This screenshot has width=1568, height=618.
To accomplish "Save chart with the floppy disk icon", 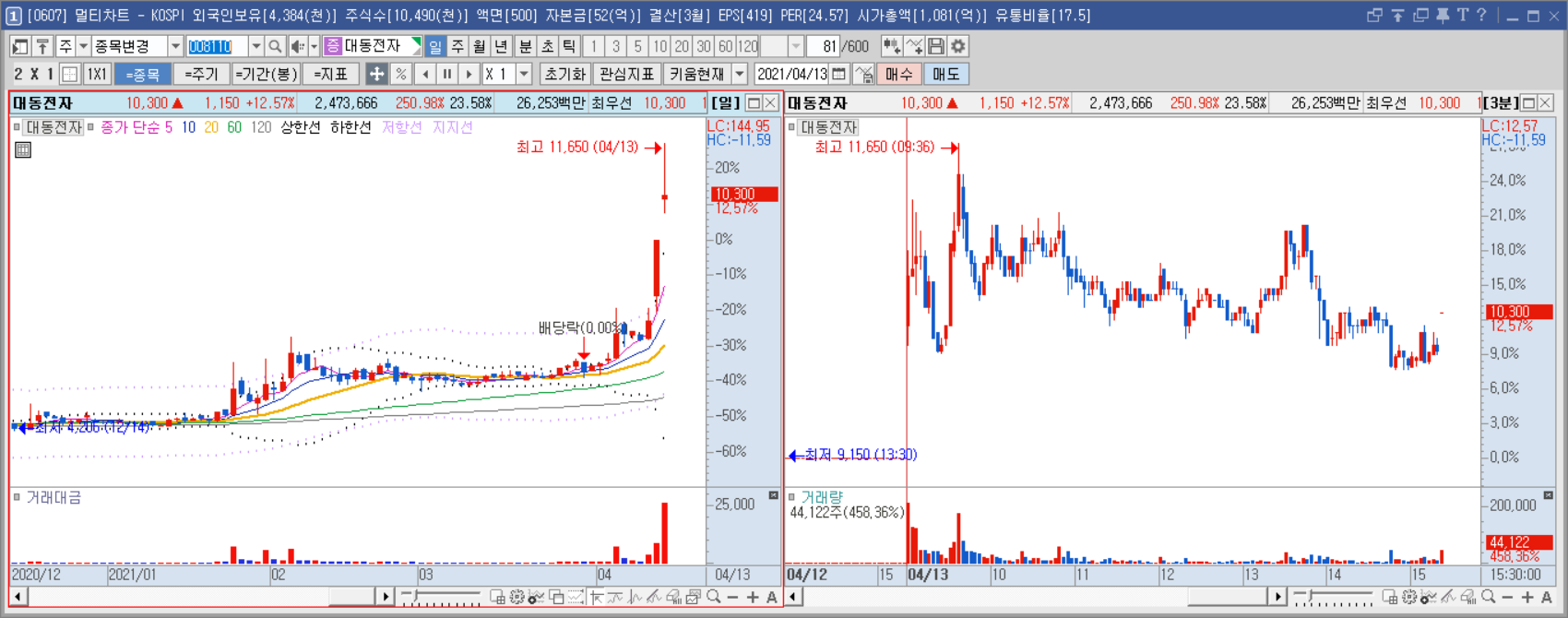I will pos(936,46).
